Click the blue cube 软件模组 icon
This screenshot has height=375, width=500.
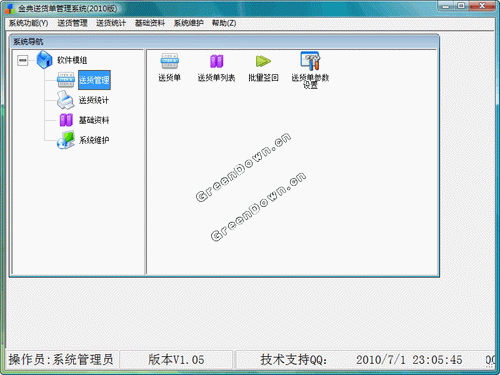pos(44,60)
